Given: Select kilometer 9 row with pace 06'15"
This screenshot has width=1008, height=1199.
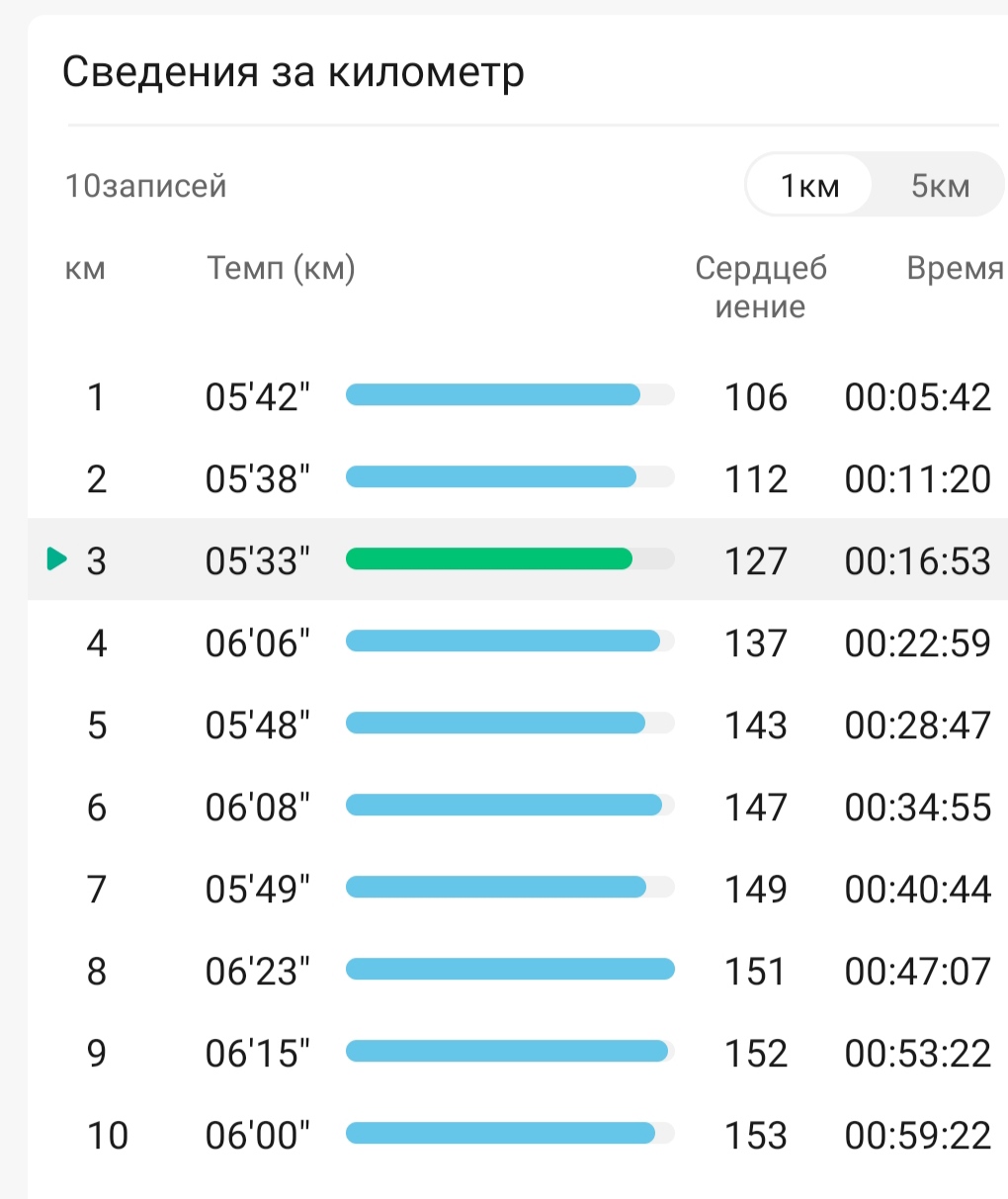Looking at the screenshot, I should point(518,1053).
